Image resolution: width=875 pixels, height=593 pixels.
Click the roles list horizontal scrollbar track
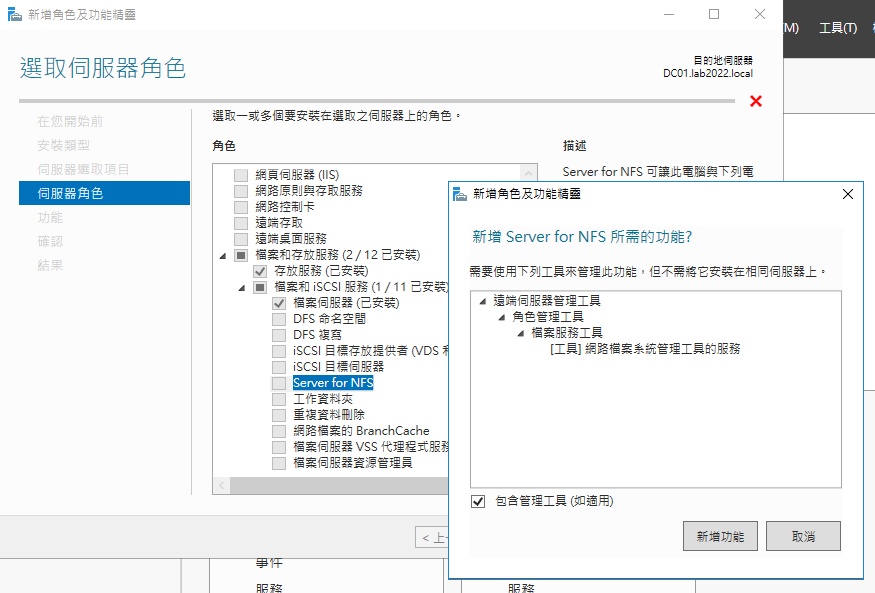click(339, 486)
